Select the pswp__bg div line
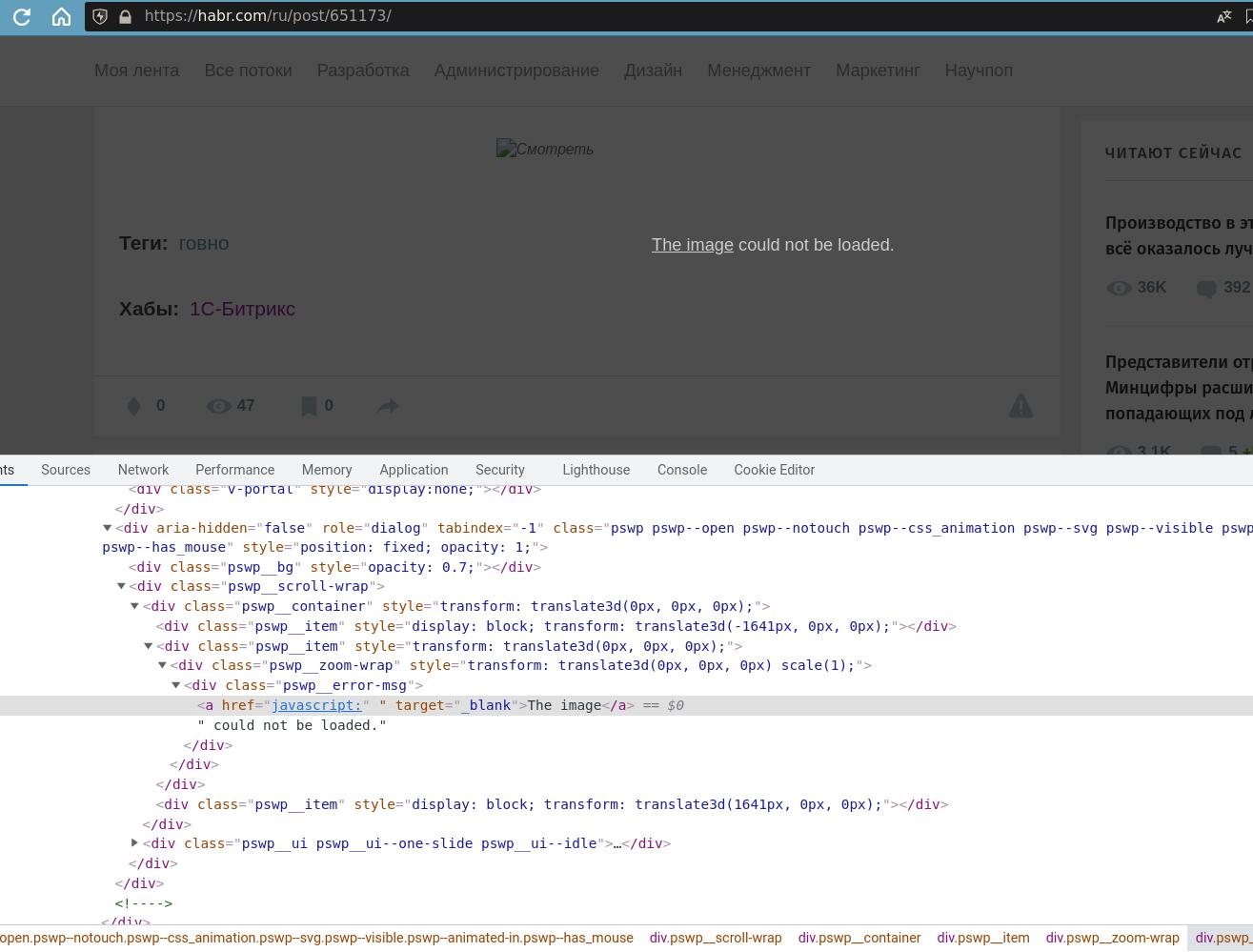The width and height of the screenshot is (1253, 952). (x=334, y=567)
